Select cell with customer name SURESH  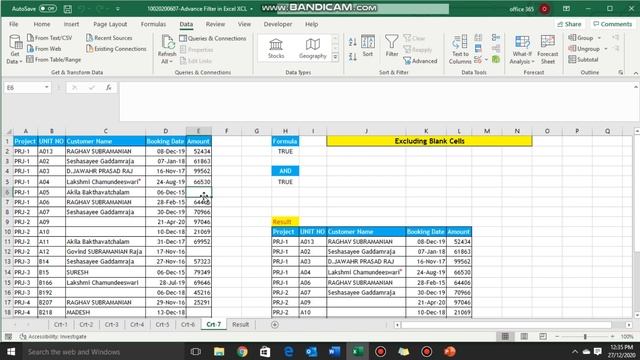click(105, 272)
